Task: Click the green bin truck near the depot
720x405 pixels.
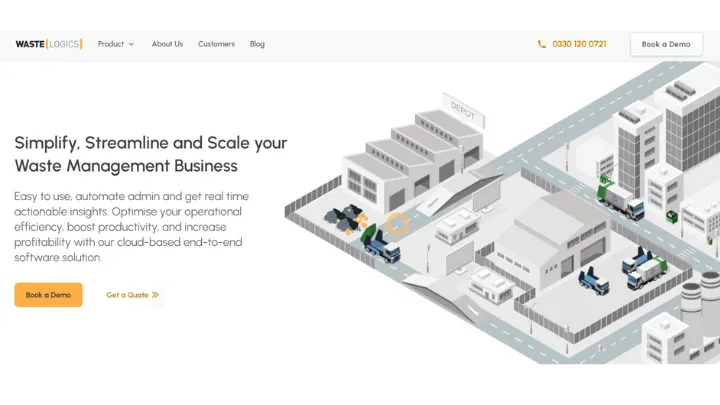Action: pos(380,243)
